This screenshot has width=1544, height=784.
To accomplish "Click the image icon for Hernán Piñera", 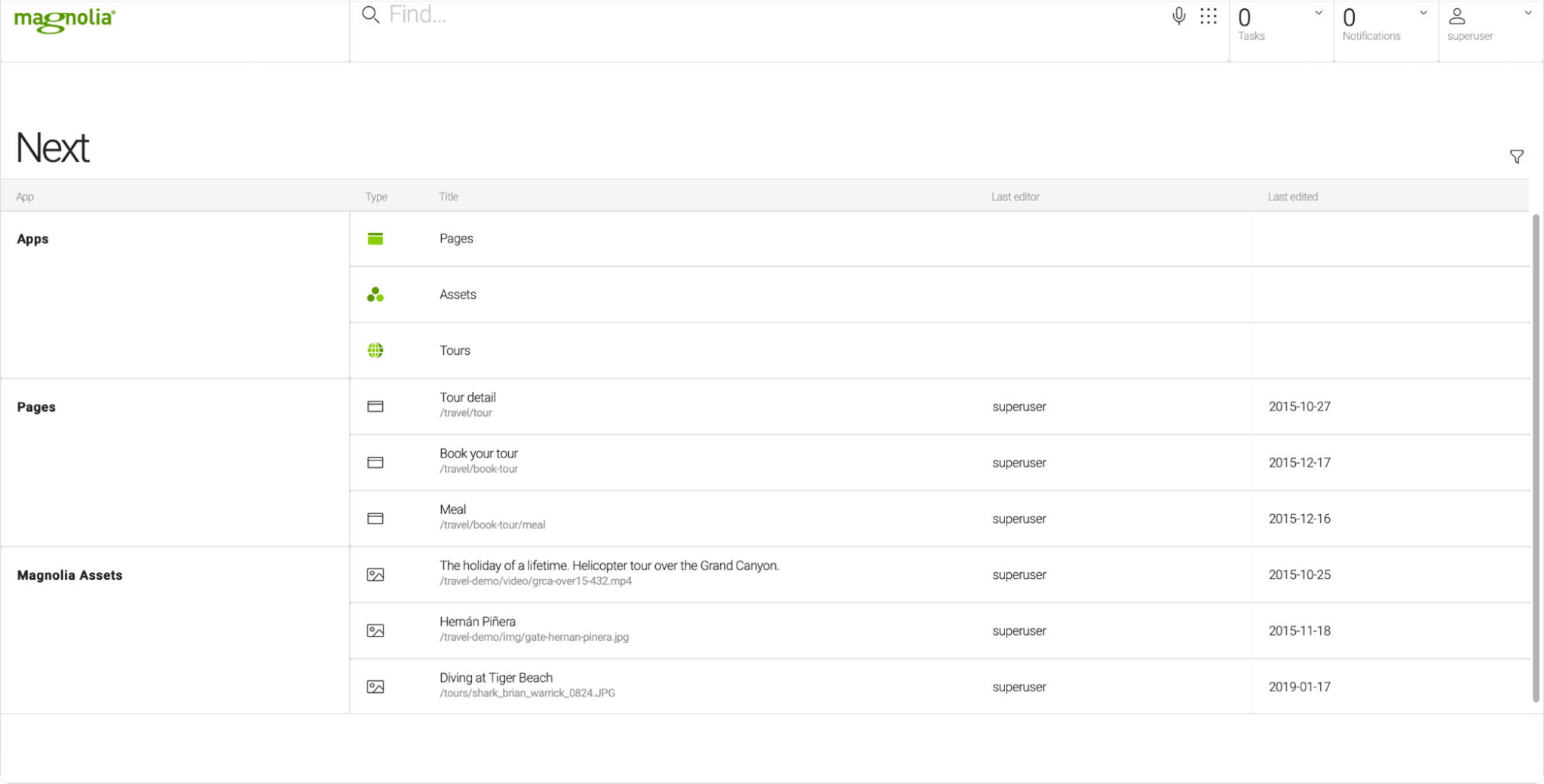I will (375, 631).
